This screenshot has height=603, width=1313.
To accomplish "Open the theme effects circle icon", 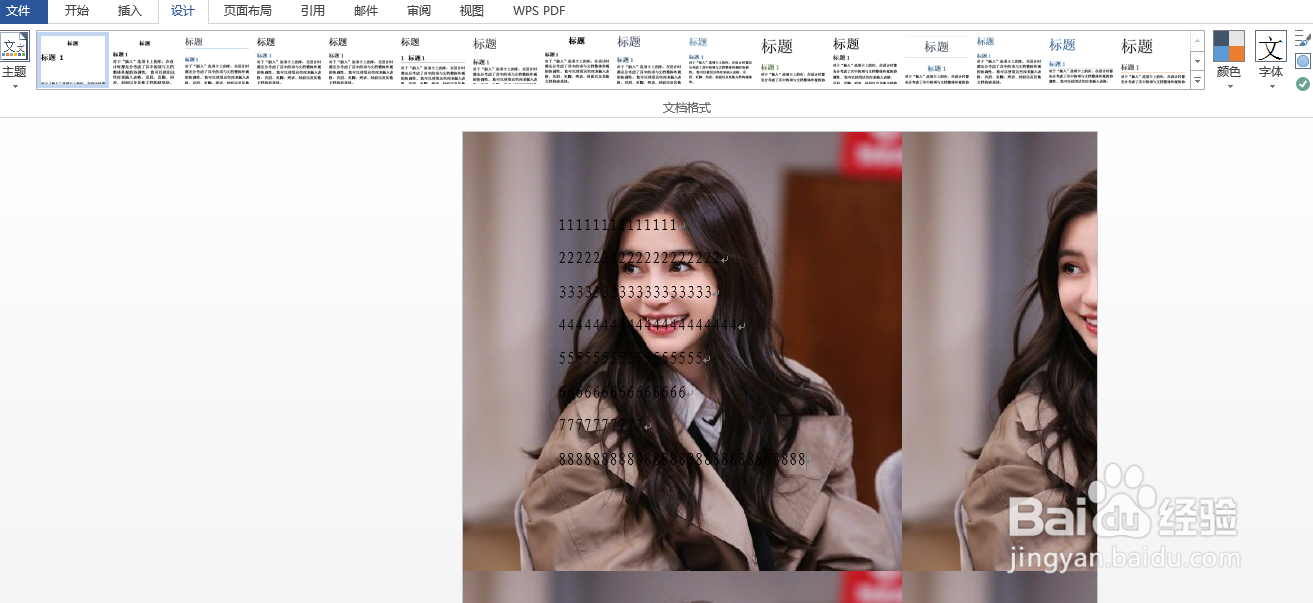I will [x=1302, y=61].
